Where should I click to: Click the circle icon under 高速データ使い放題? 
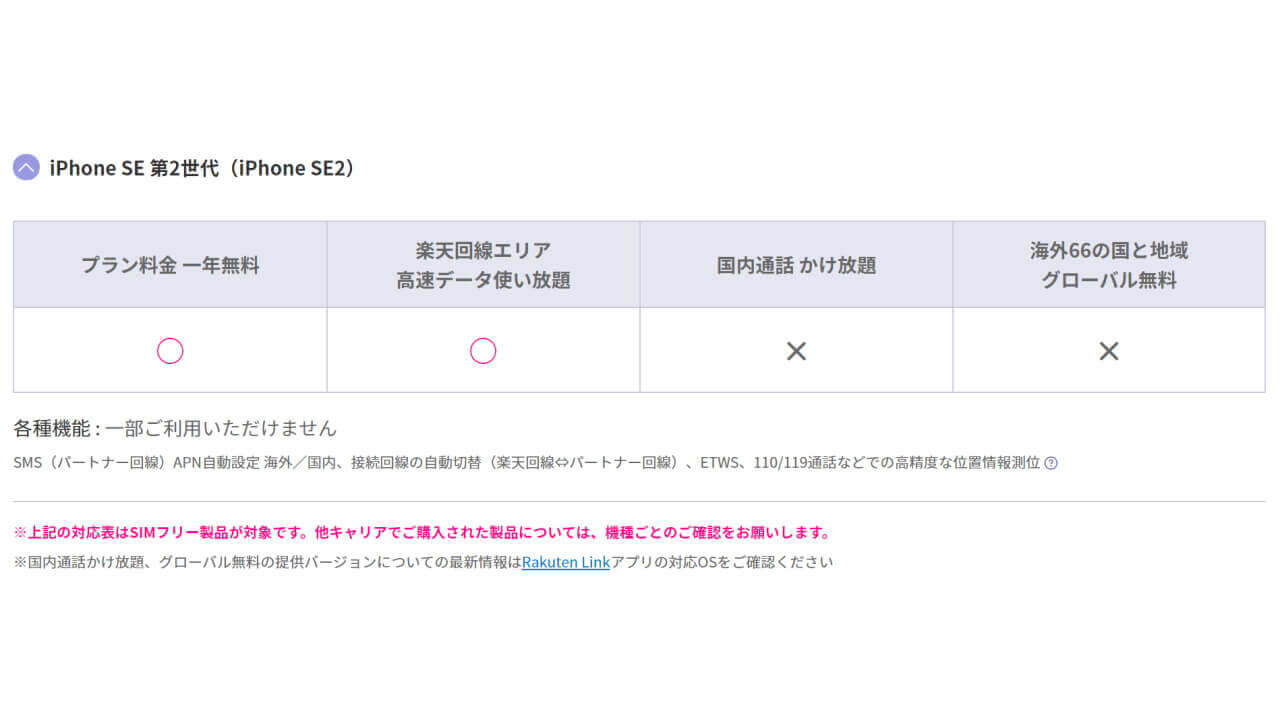[x=483, y=351]
